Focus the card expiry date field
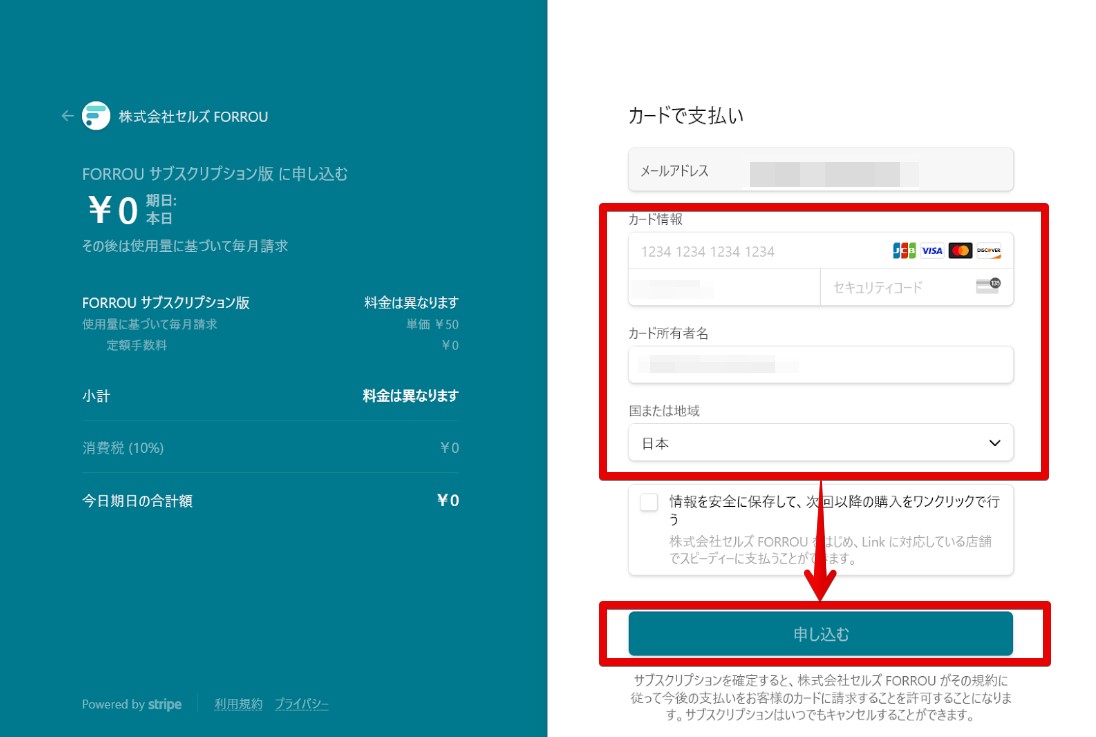This screenshot has height=737, width=1096. point(724,287)
